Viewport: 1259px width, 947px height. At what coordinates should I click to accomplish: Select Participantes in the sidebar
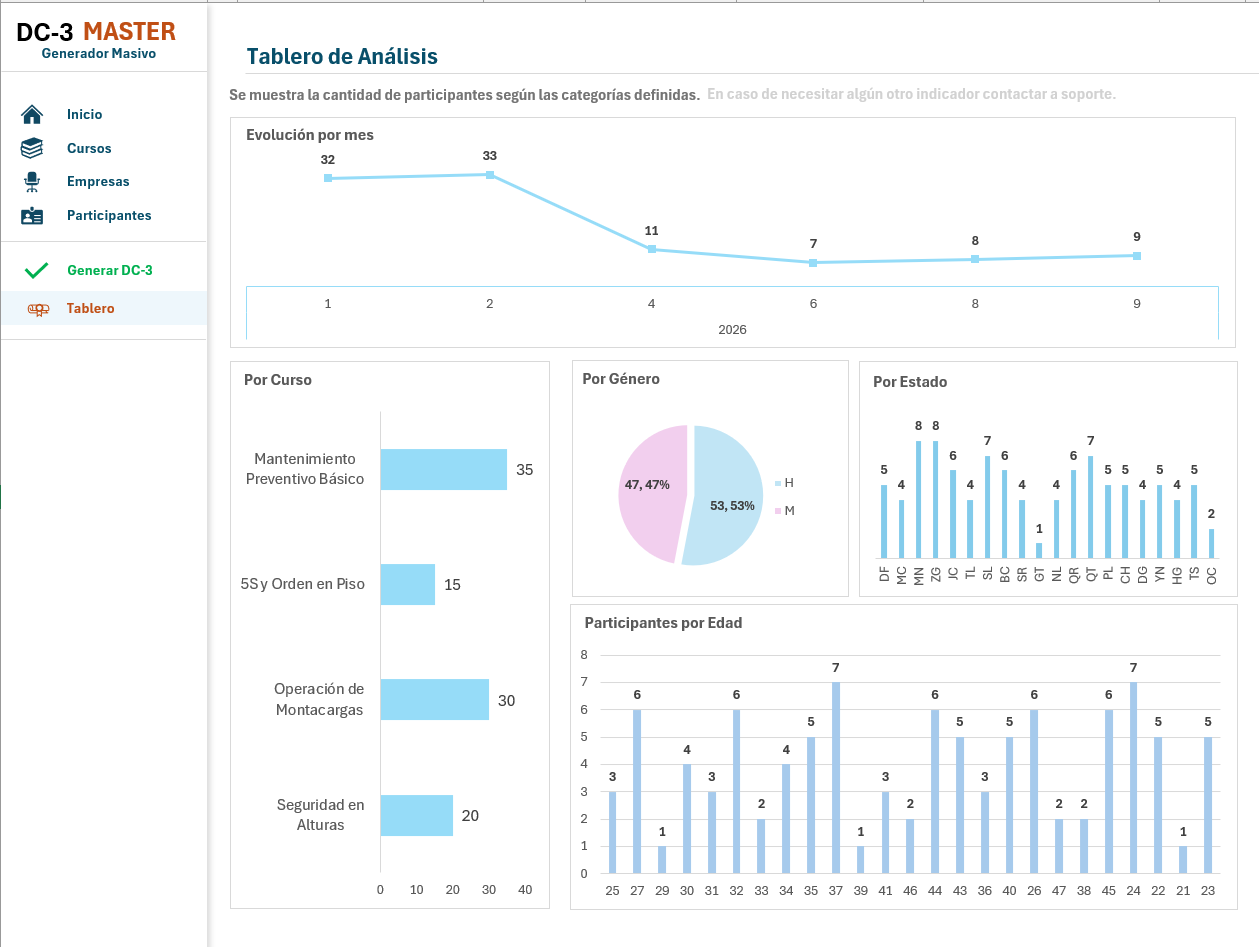[x=109, y=216]
